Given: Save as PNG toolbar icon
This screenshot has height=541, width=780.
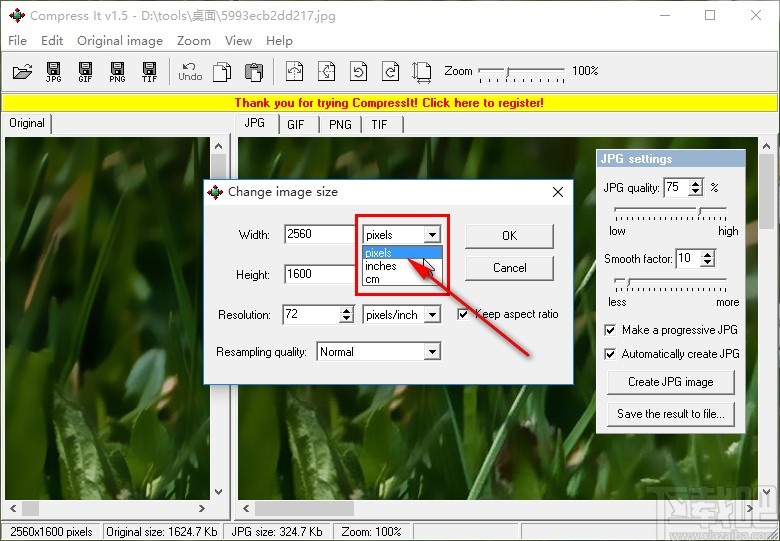Looking at the screenshot, I should coord(117,72).
